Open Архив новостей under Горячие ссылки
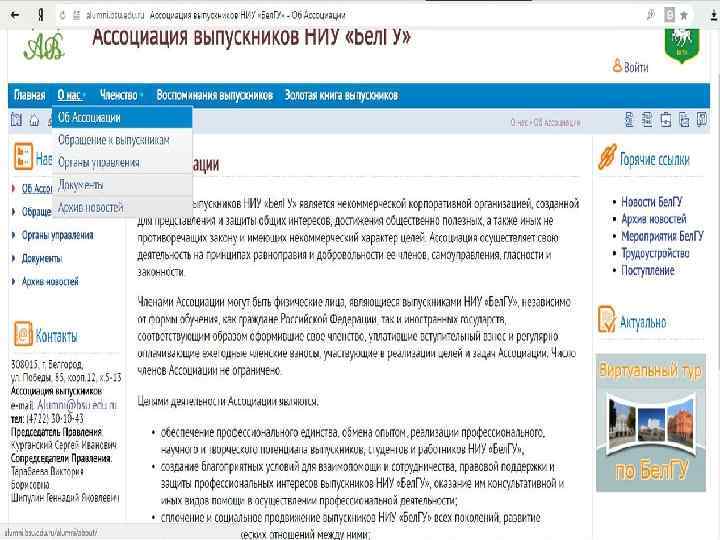 pos(654,219)
